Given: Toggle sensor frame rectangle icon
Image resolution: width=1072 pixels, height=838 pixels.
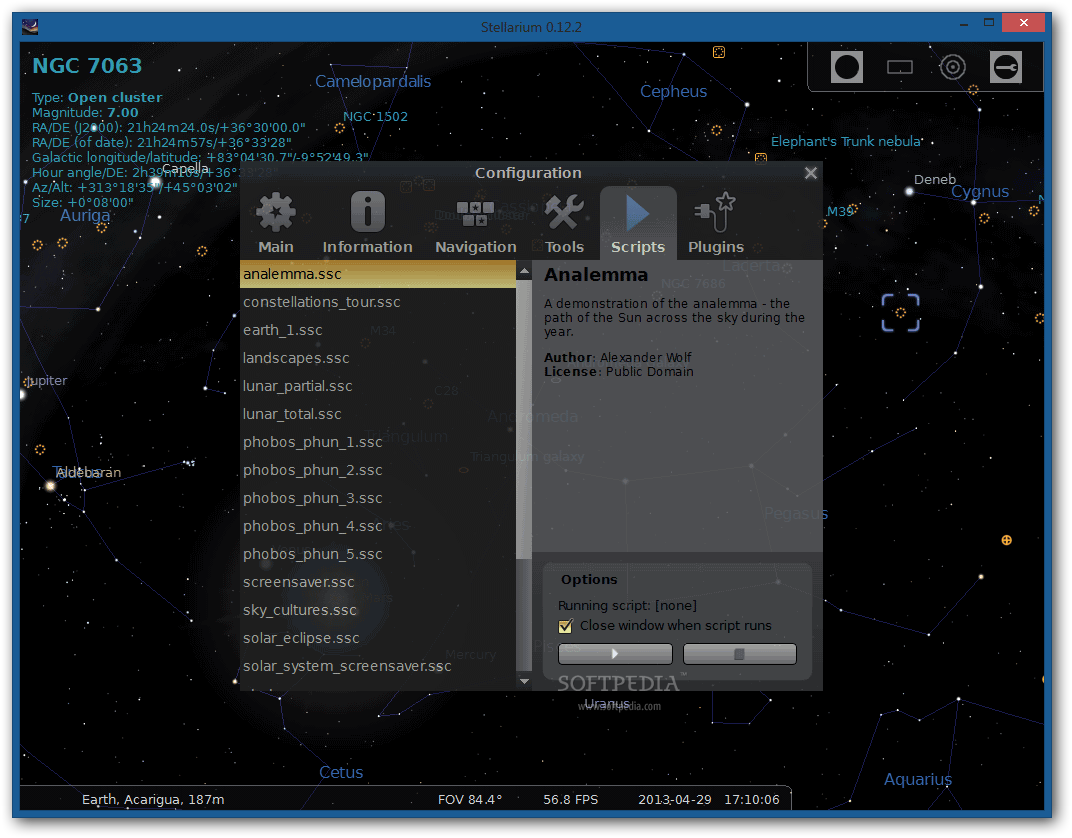Looking at the screenshot, I should tap(900, 67).
